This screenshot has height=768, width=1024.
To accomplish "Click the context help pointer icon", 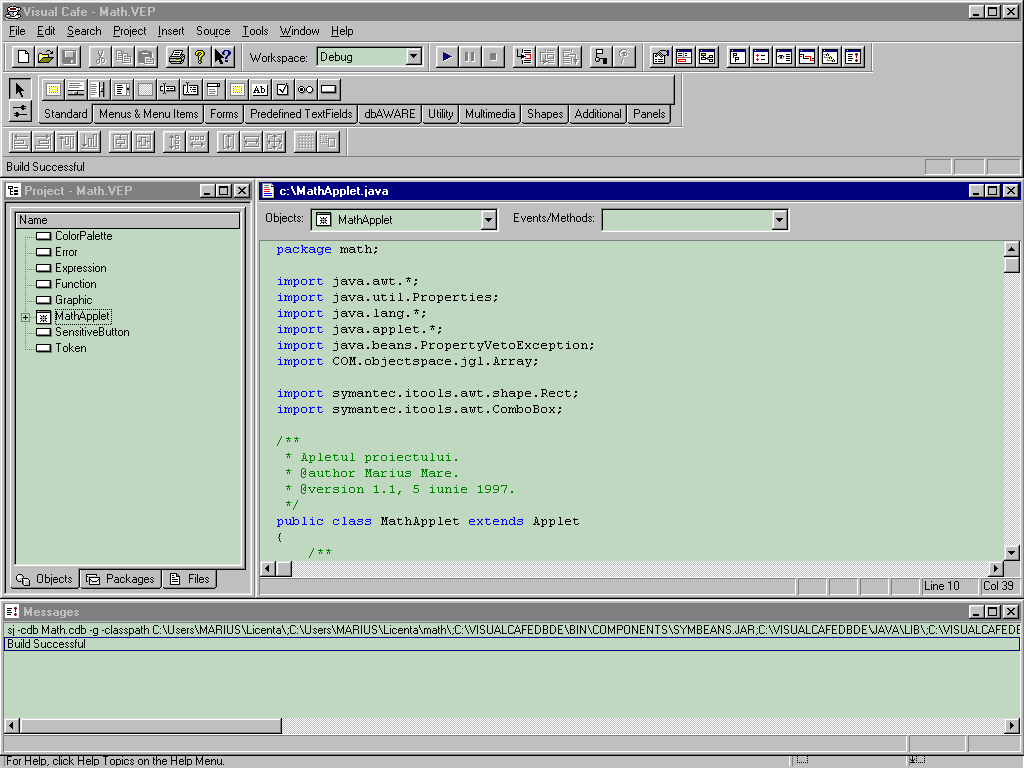I will 223,57.
